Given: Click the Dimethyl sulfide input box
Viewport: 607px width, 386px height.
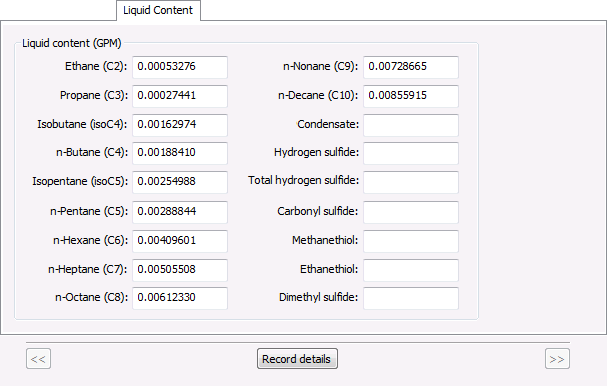Looking at the screenshot, I should tap(411, 298).
